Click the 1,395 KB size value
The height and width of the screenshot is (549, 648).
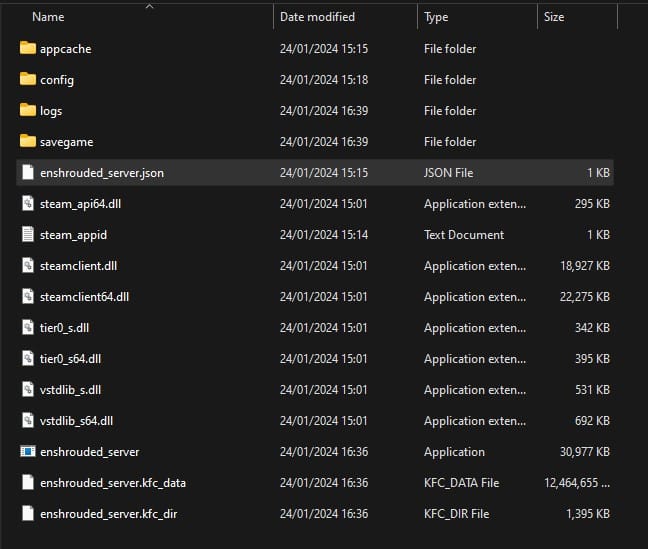coord(588,514)
